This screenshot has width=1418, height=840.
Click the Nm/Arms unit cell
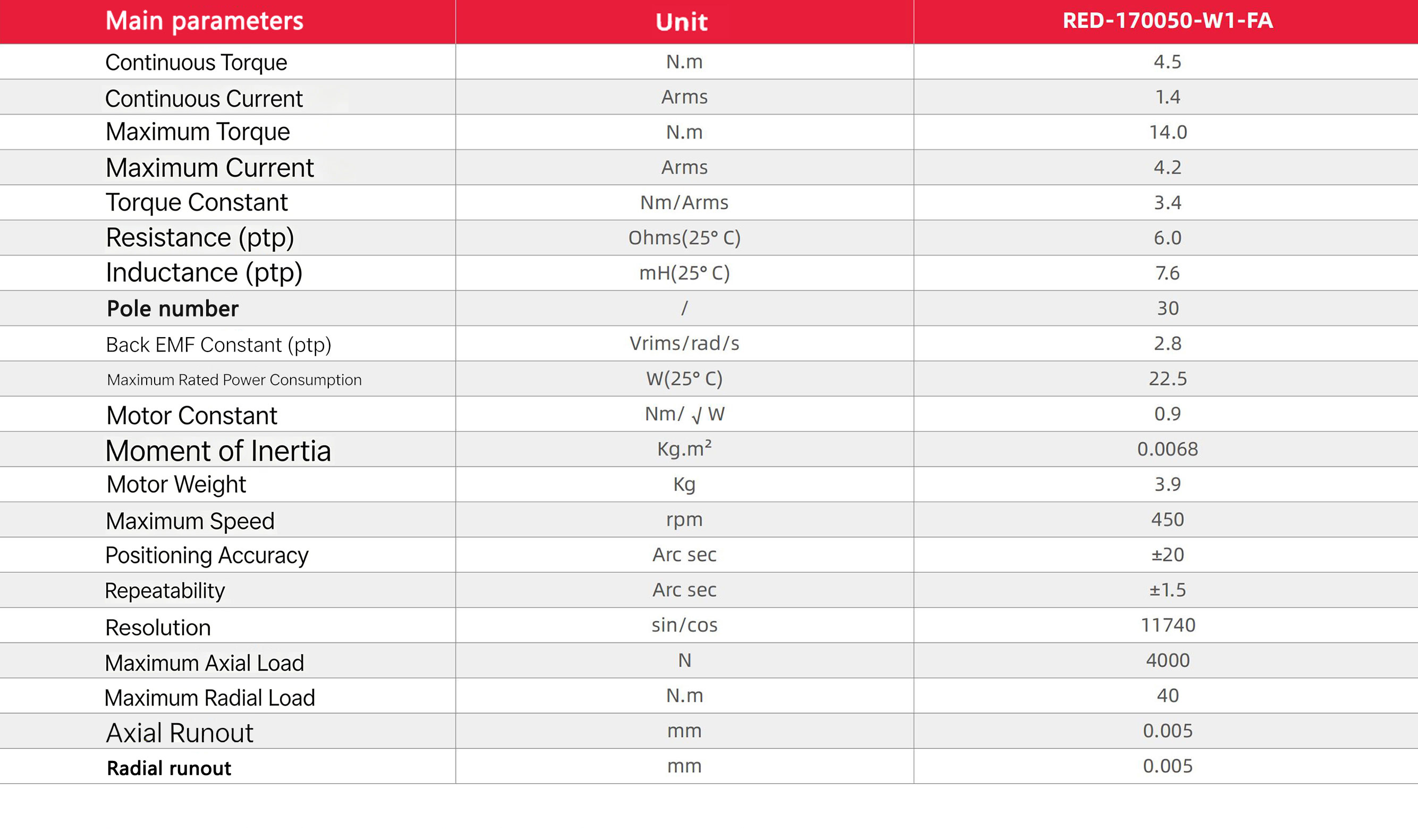[684, 203]
